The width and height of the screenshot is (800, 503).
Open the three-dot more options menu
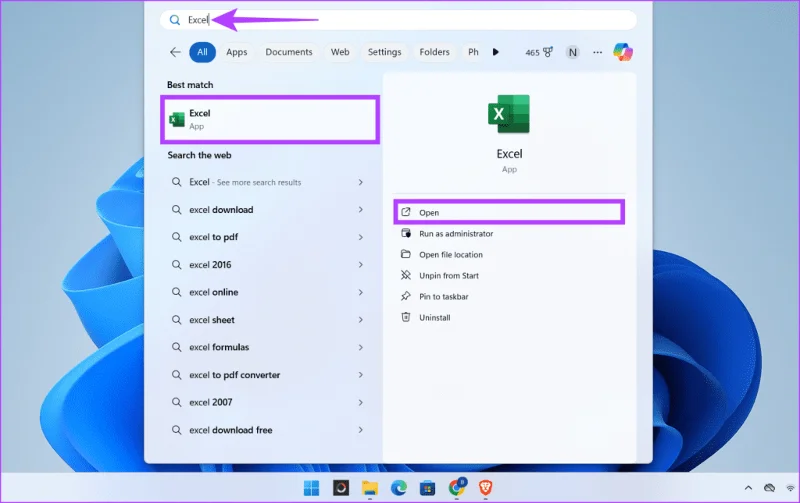click(597, 52)
